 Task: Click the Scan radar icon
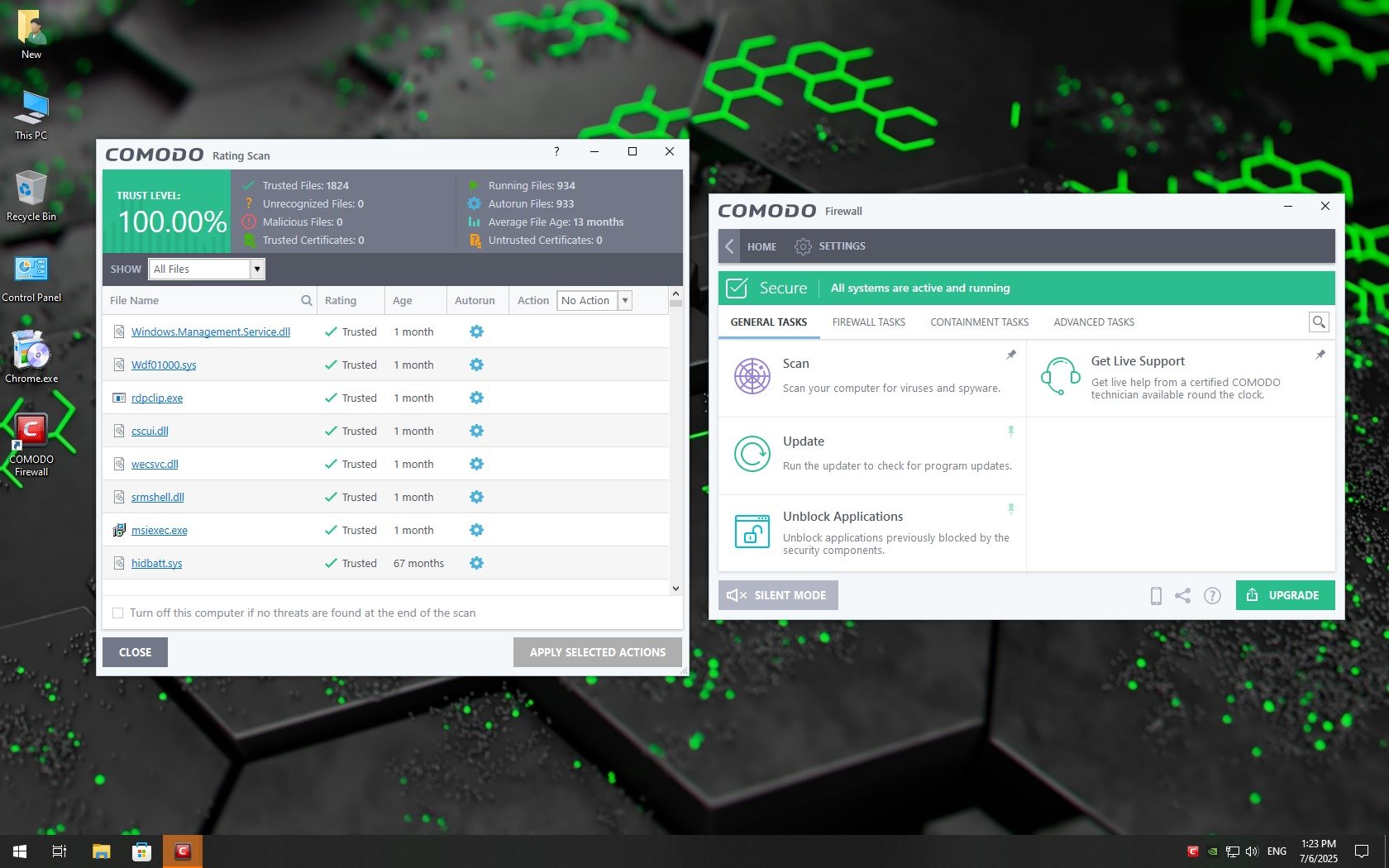pos(752,376)
